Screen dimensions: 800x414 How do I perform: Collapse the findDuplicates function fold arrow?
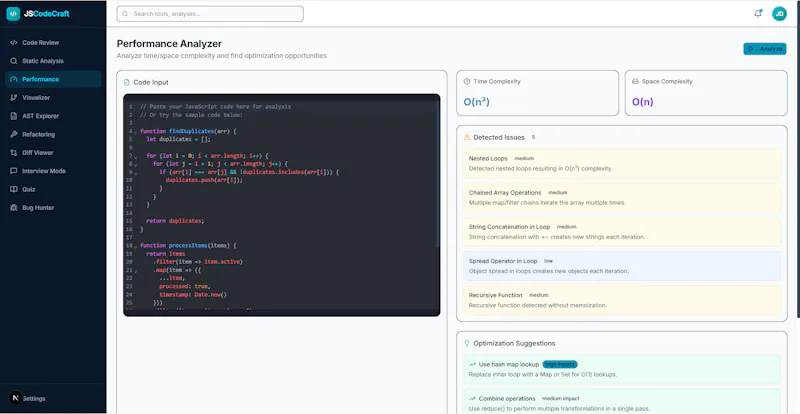(135, 132)
